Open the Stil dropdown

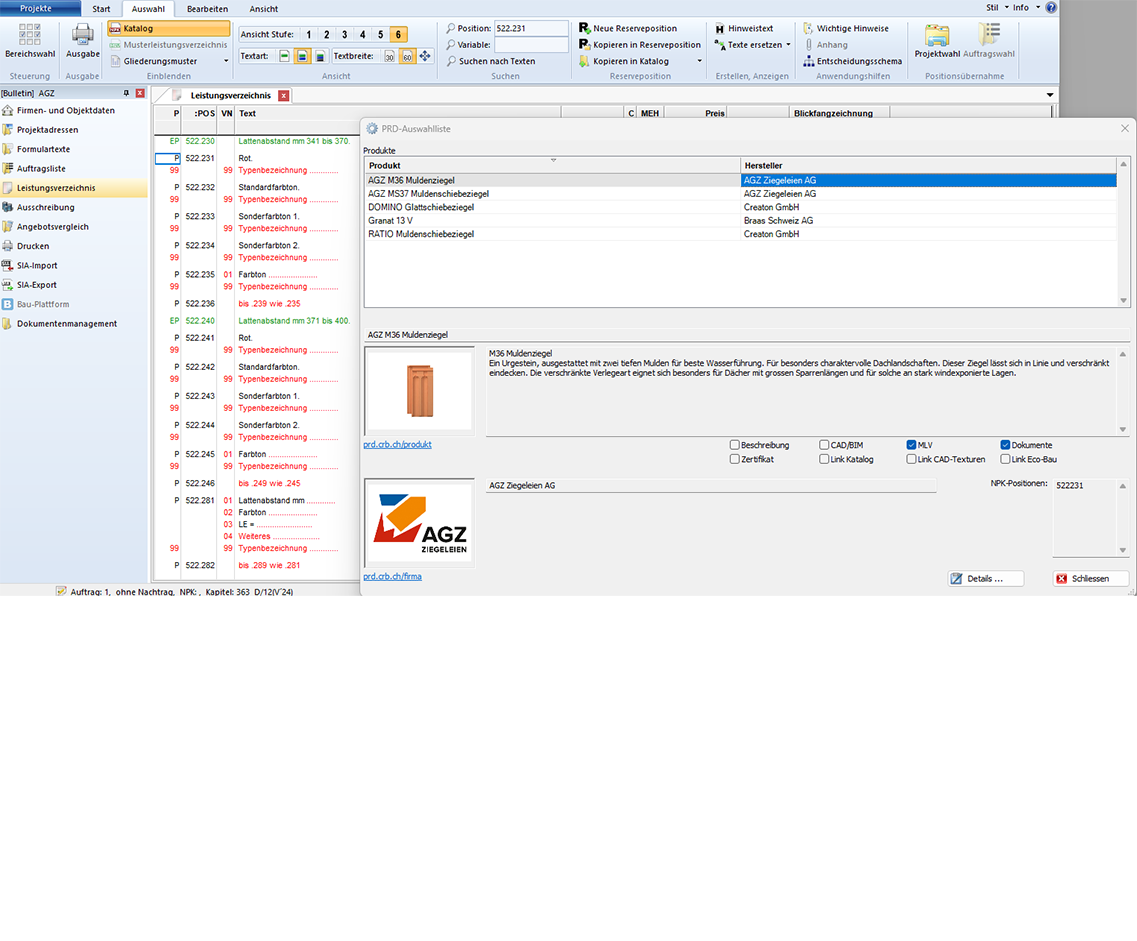coord(997,8)
